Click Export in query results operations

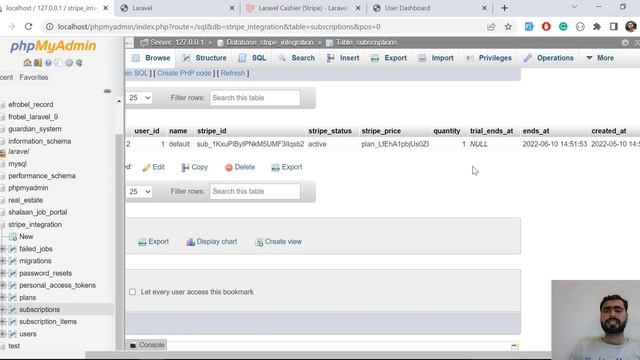pyautogui.click(x=153, y=242)
